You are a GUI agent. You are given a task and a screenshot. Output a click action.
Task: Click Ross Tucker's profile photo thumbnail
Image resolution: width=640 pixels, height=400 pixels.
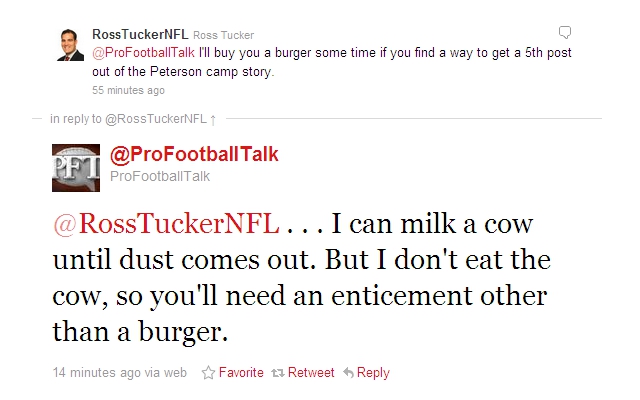click(68, 44)
